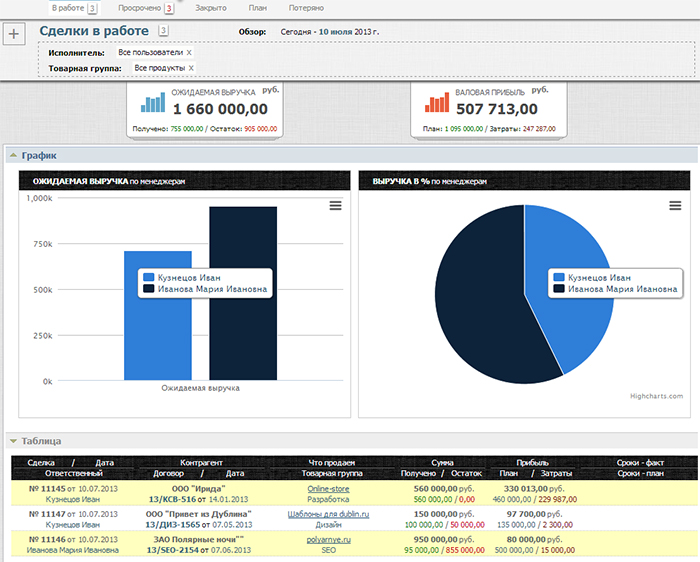Click the 'Прибыль' column header
Screen dimensions: 700x562
532,463
